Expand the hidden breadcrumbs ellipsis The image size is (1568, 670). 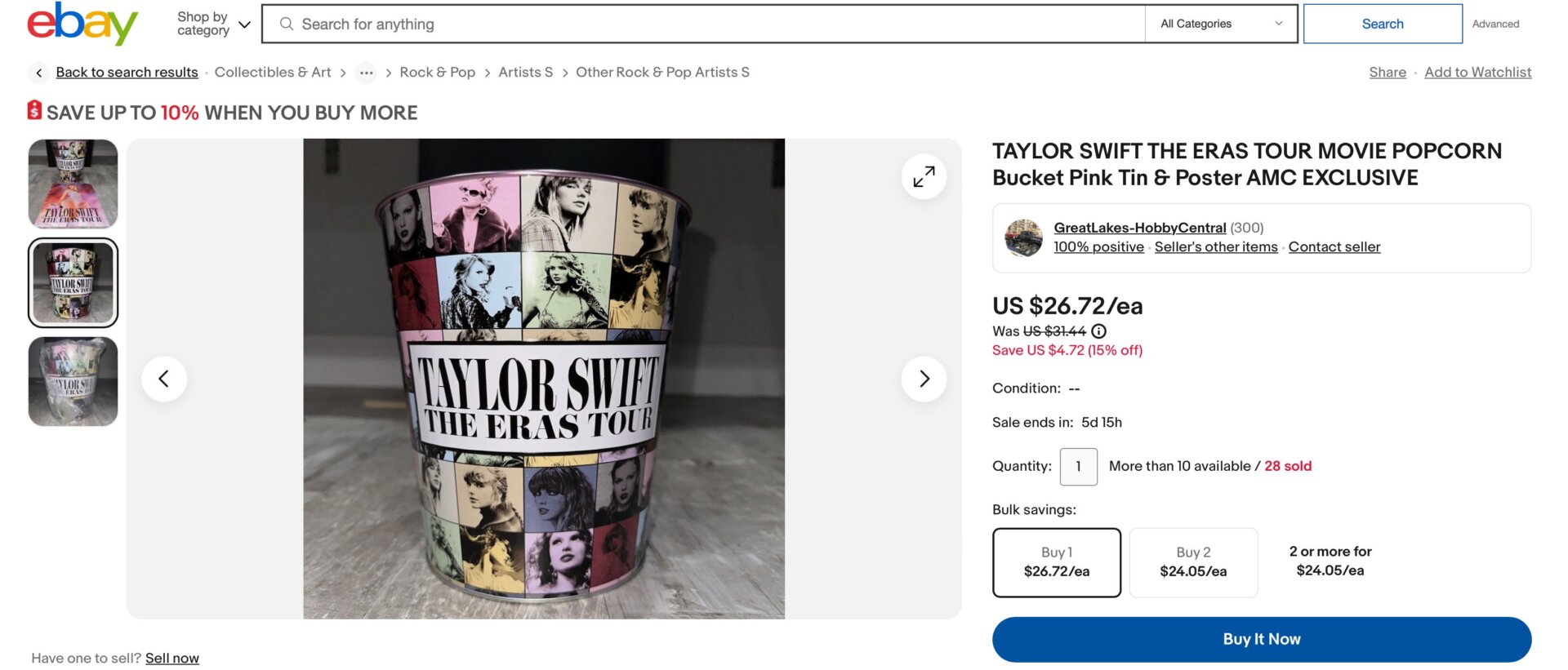coord(366,73)
